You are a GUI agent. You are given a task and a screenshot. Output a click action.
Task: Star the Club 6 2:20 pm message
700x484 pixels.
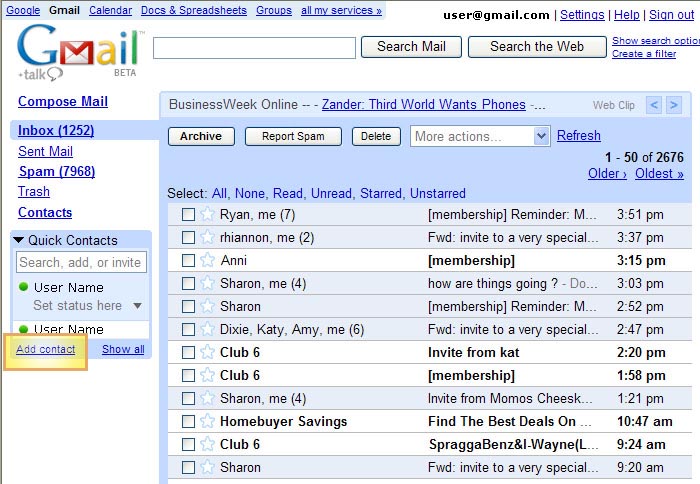coord(207,352)
